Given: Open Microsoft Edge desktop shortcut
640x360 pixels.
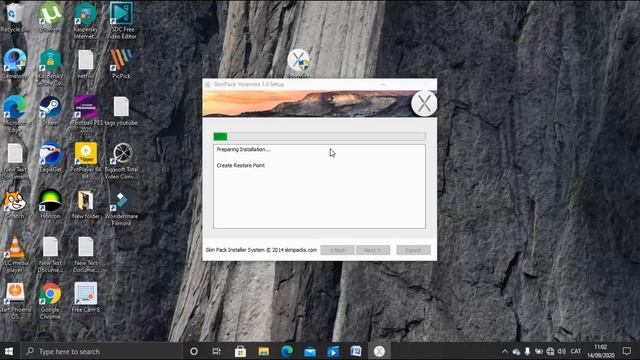Looking at the screenshot, I should pyautogui.click(x=15, y=114).
